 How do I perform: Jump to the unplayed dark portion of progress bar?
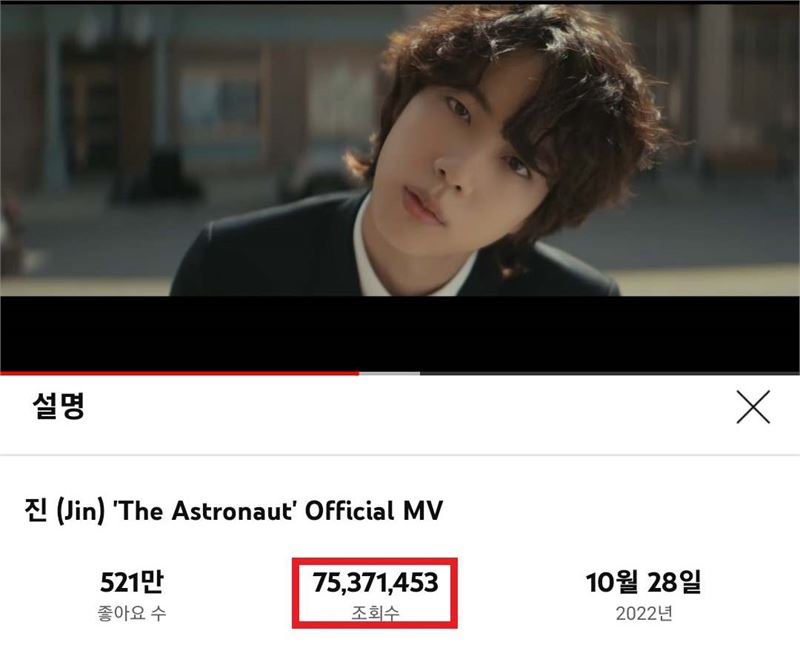coord(610,374)
